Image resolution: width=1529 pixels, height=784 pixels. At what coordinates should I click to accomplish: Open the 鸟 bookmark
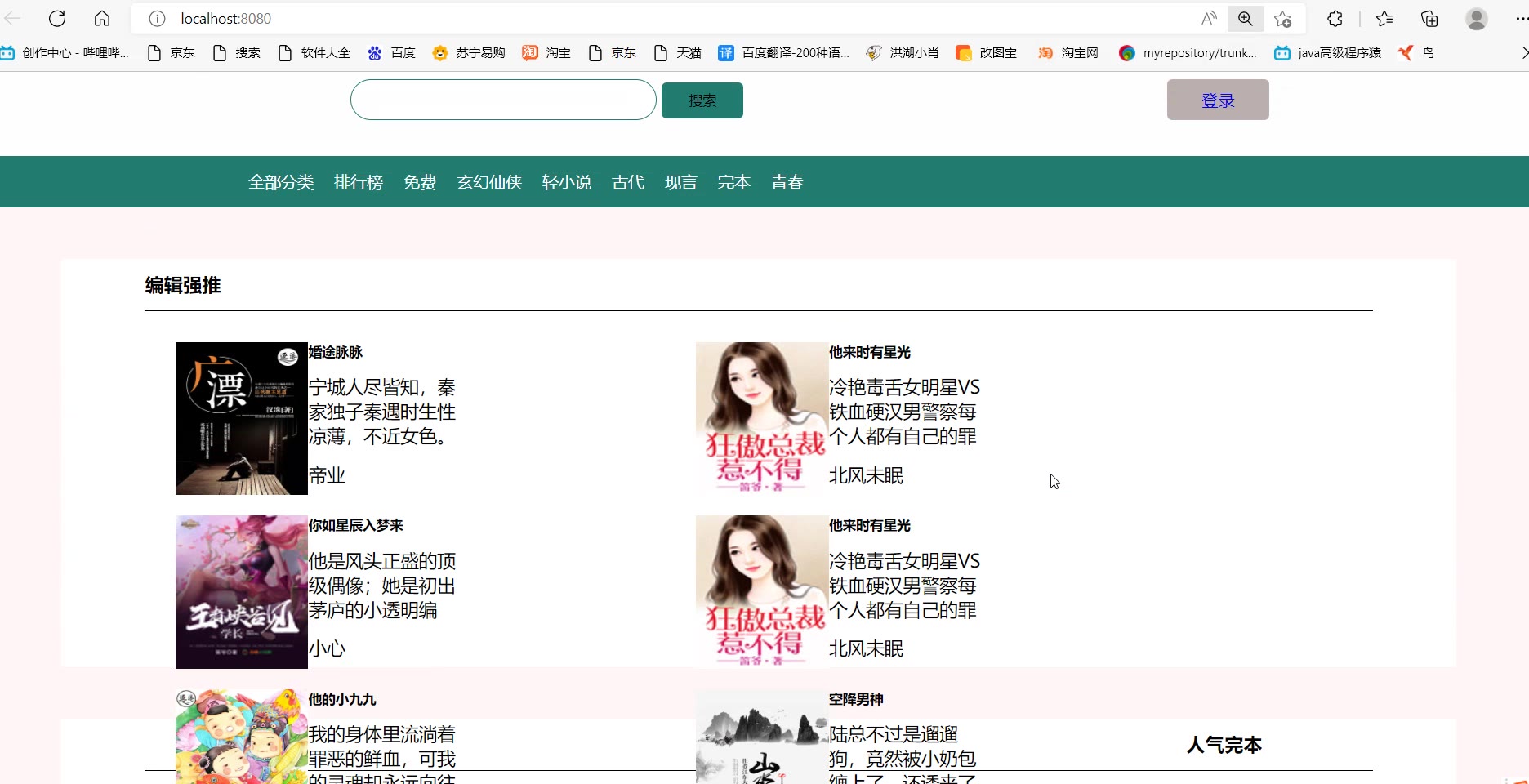pos(1416,53)
